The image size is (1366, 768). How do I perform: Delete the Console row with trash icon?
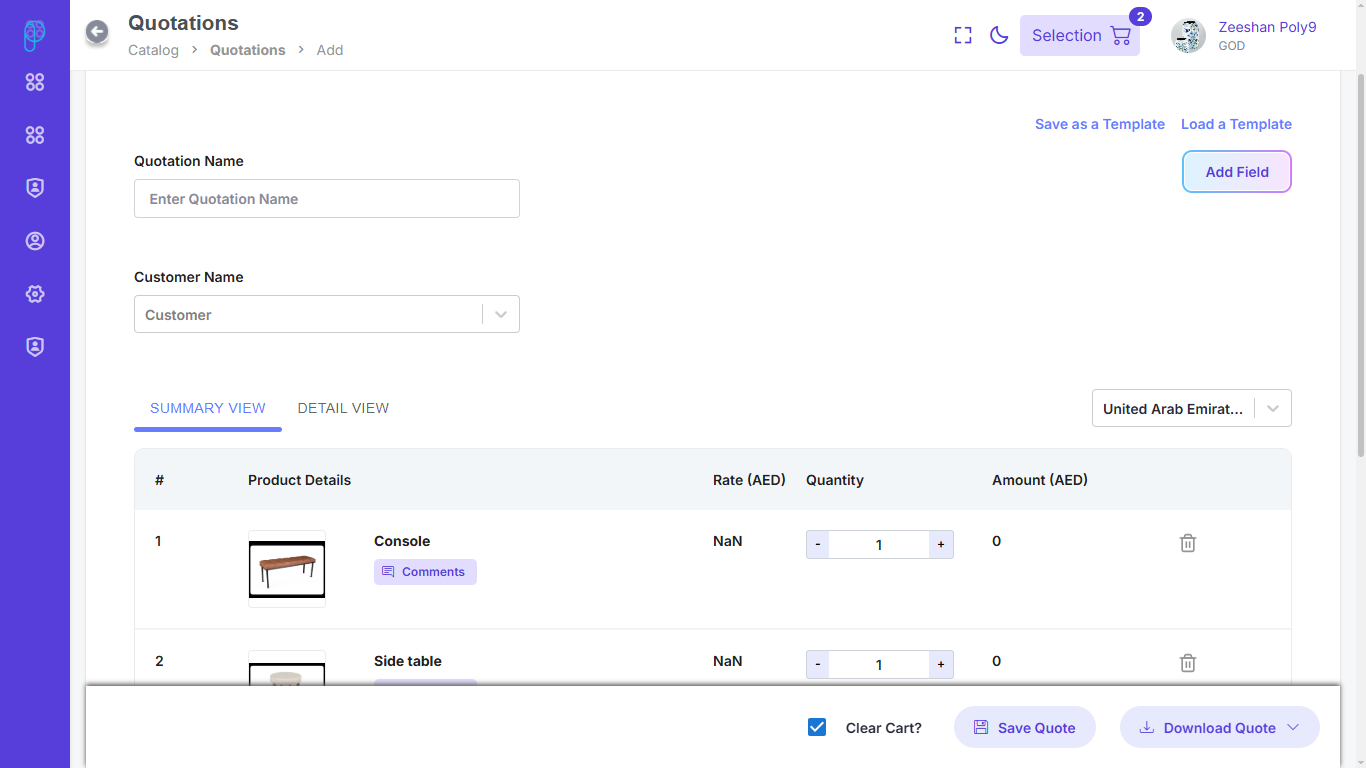coord(1187,543)
